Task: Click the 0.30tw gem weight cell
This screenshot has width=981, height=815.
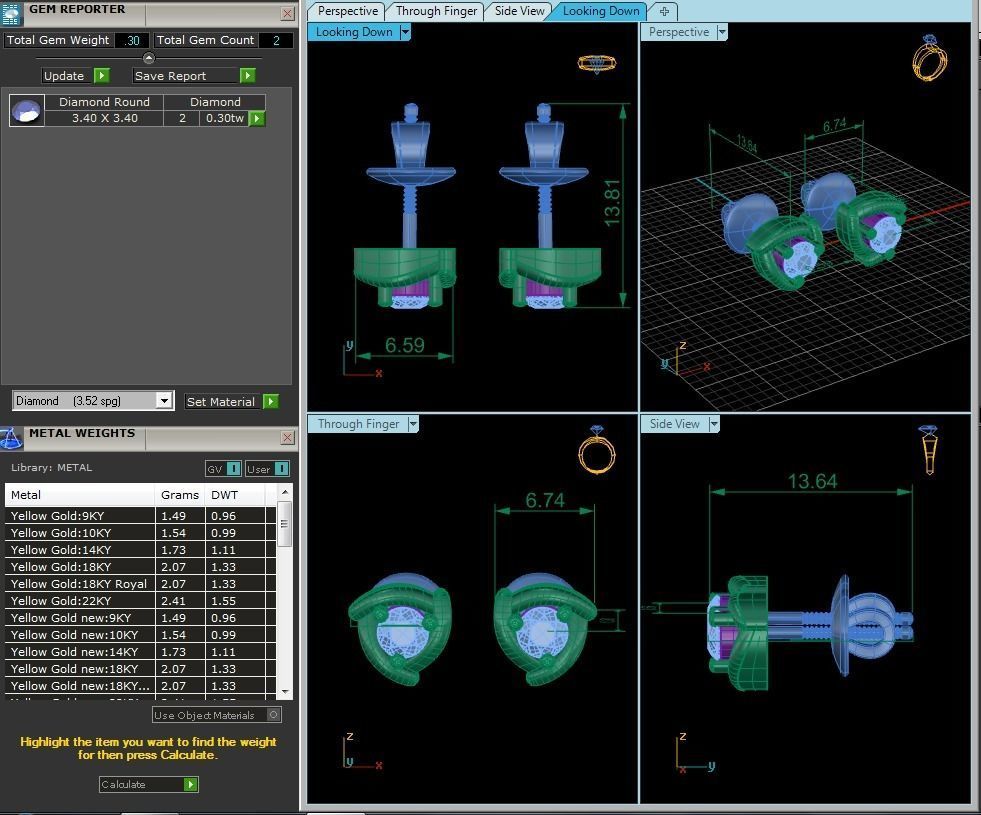Action: [x=225, y=118]
